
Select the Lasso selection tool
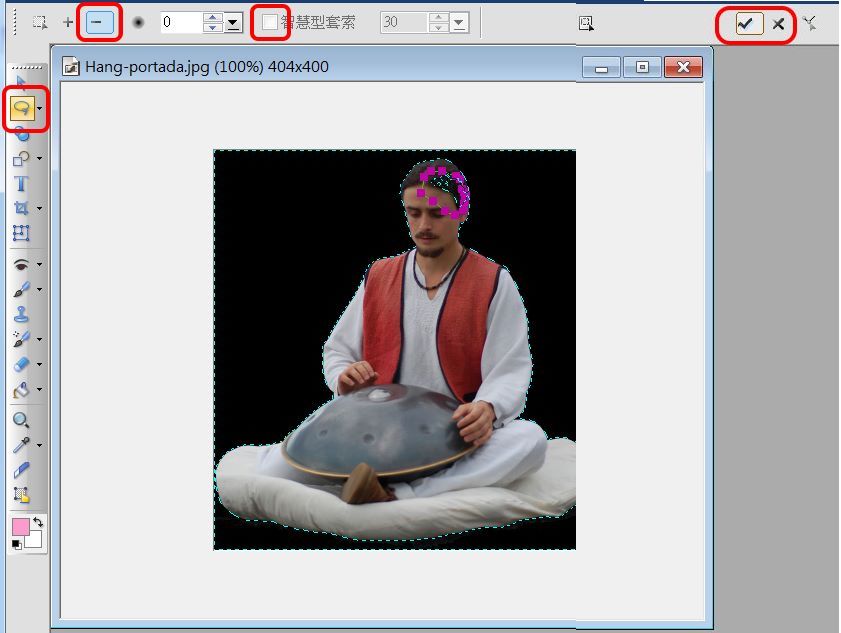click(21, 108)
